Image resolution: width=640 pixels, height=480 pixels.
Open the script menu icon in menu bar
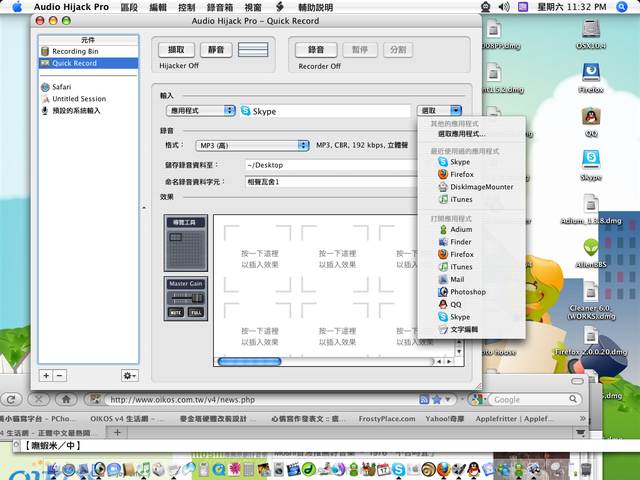(280, 7)
